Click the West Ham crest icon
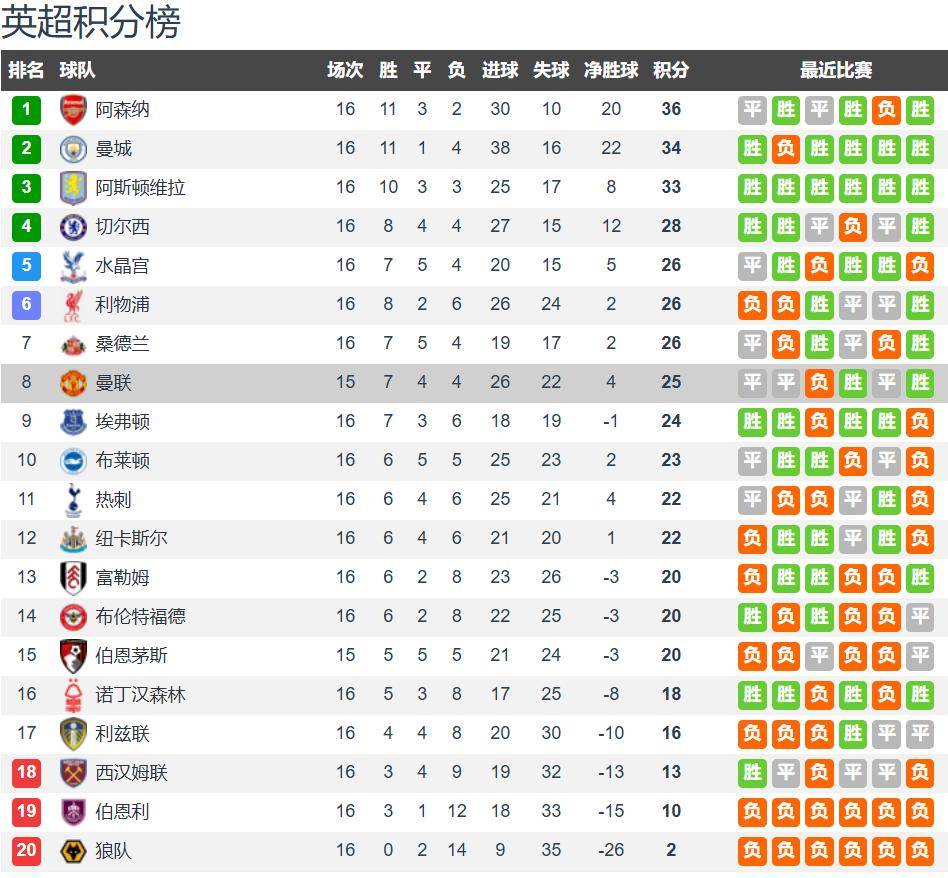Screen dimensions: 948x878 (74, 772)
